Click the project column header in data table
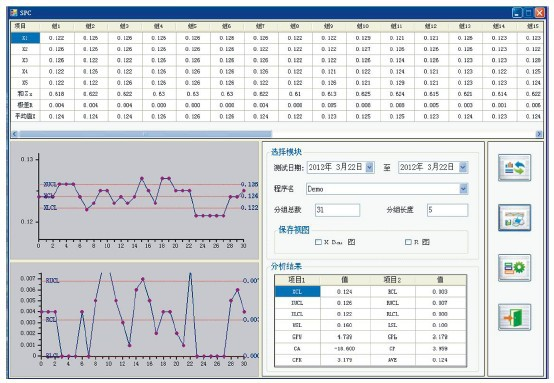 (25, 26)
